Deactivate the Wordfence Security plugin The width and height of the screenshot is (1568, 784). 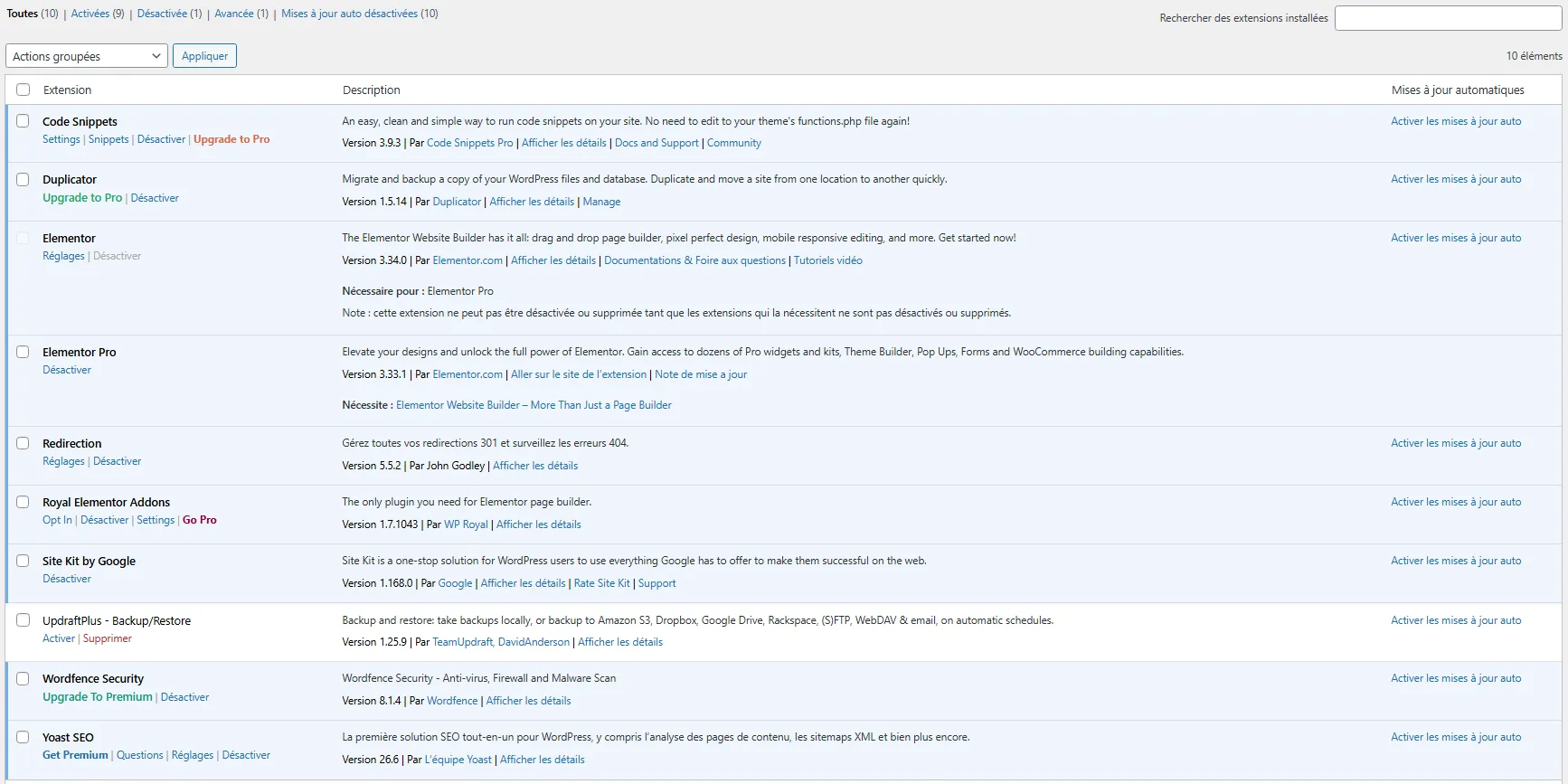(184, 697)
